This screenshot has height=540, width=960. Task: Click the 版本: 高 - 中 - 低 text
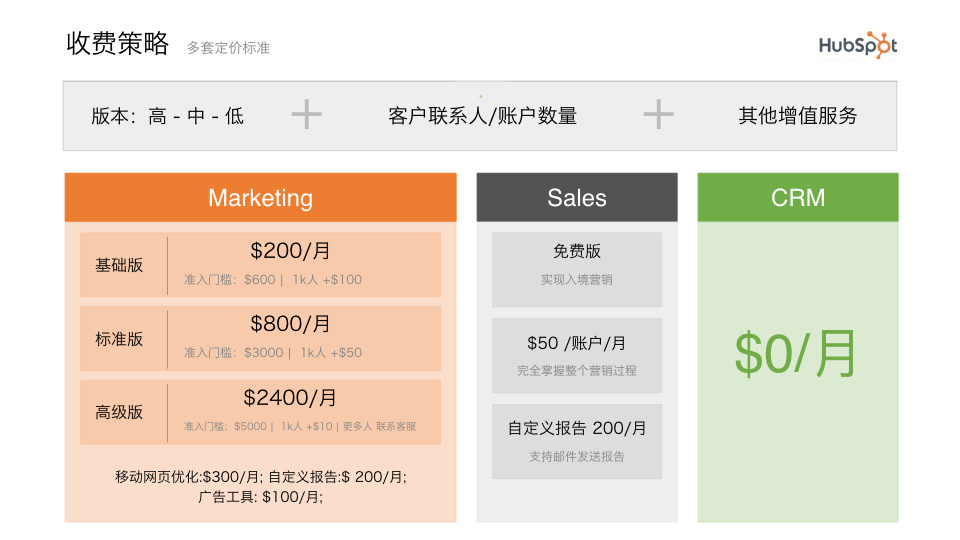(167, 116)
